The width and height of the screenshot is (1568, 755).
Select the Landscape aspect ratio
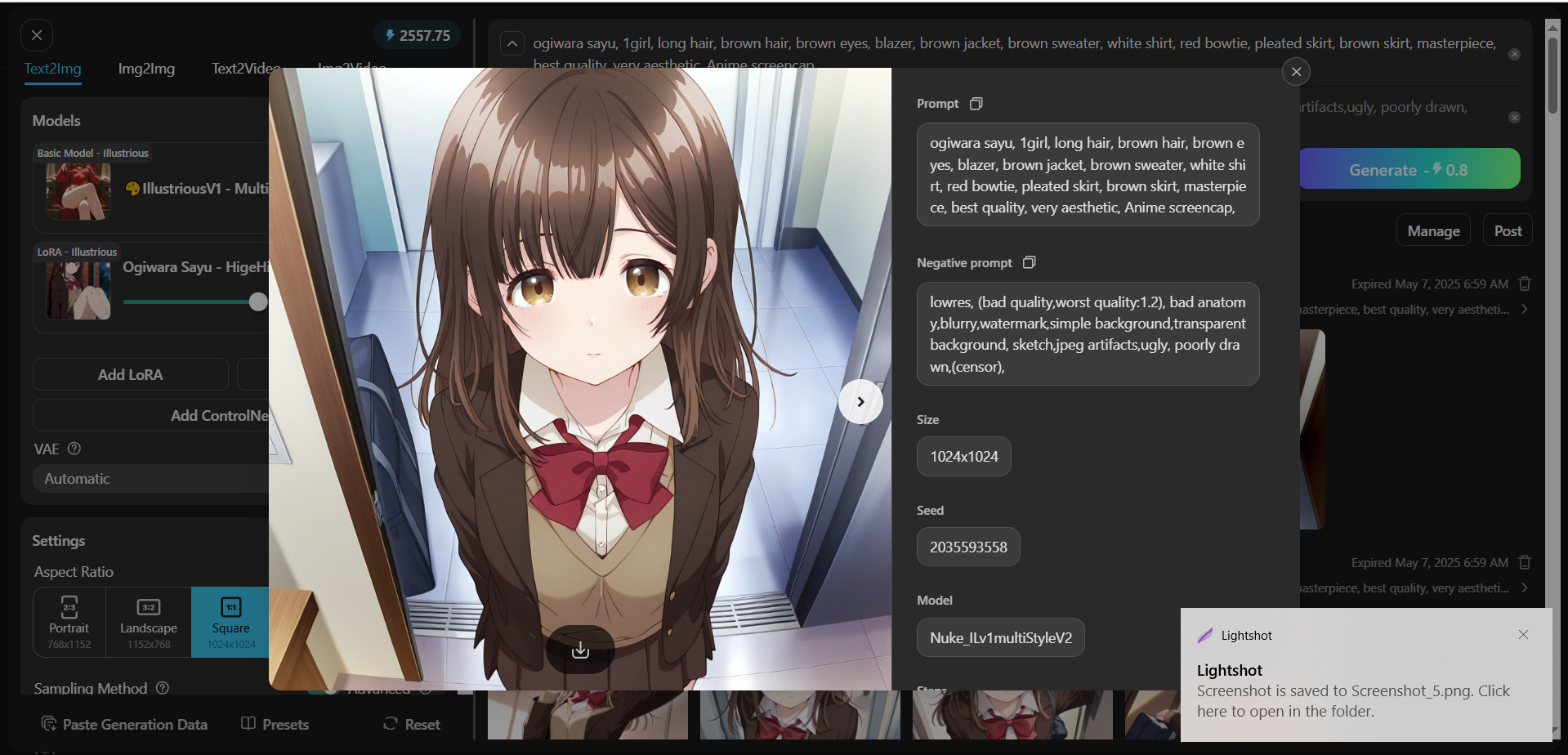pyautogui.click(x=149, y=622)
